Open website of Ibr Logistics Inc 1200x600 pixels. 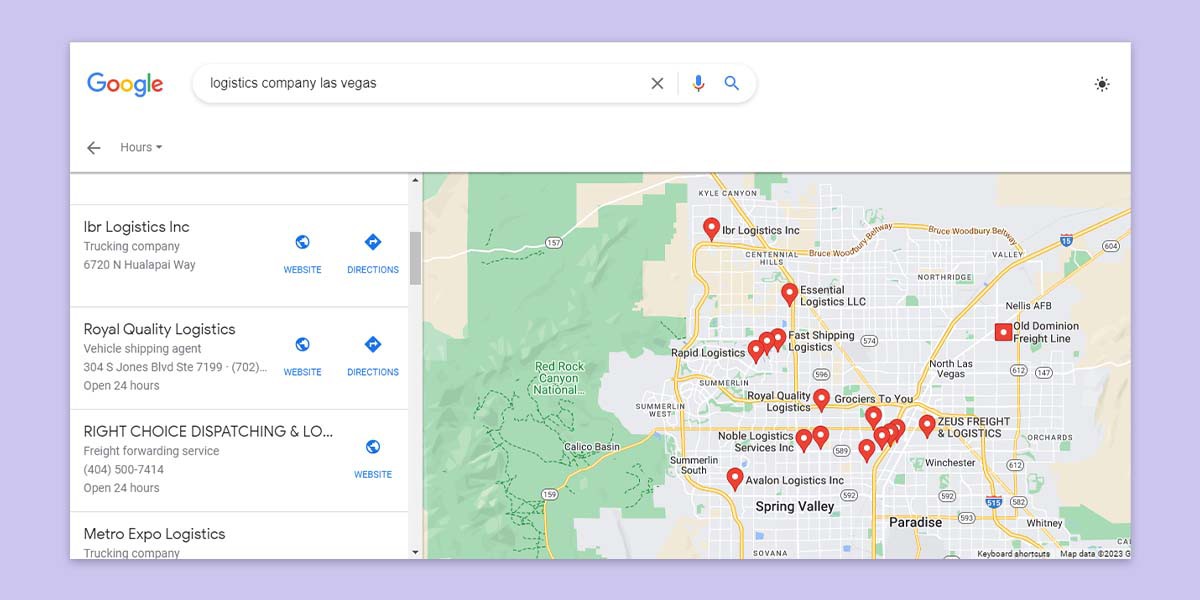pos(302,254)
